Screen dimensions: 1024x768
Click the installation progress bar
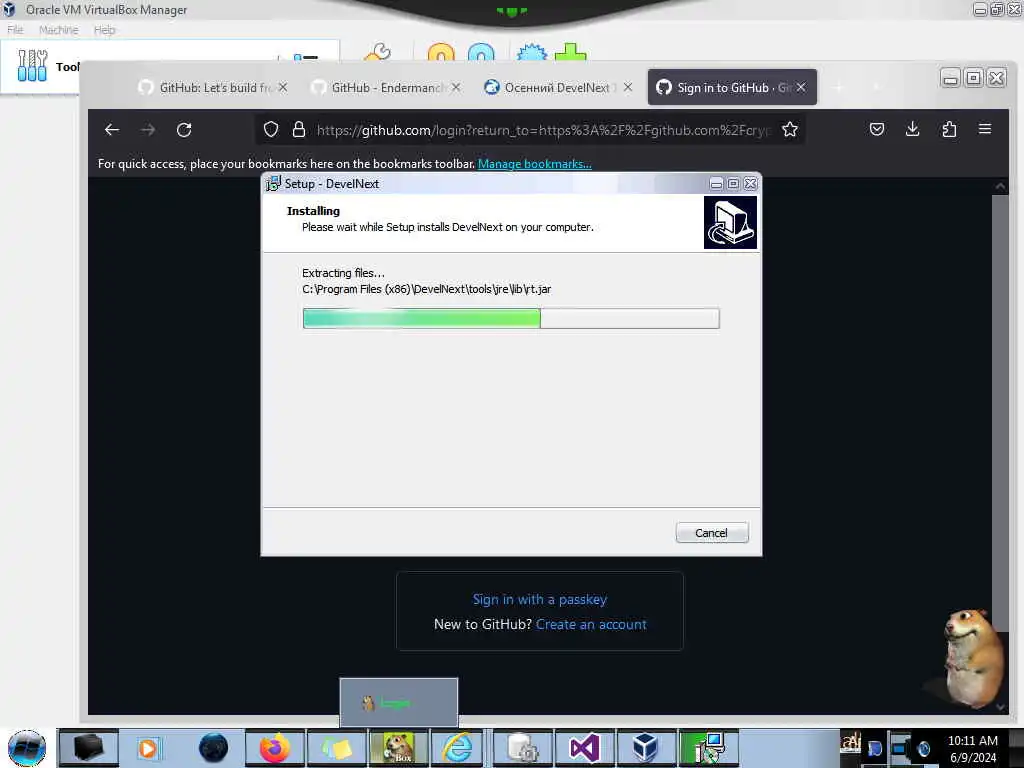(x=511, y=318)
